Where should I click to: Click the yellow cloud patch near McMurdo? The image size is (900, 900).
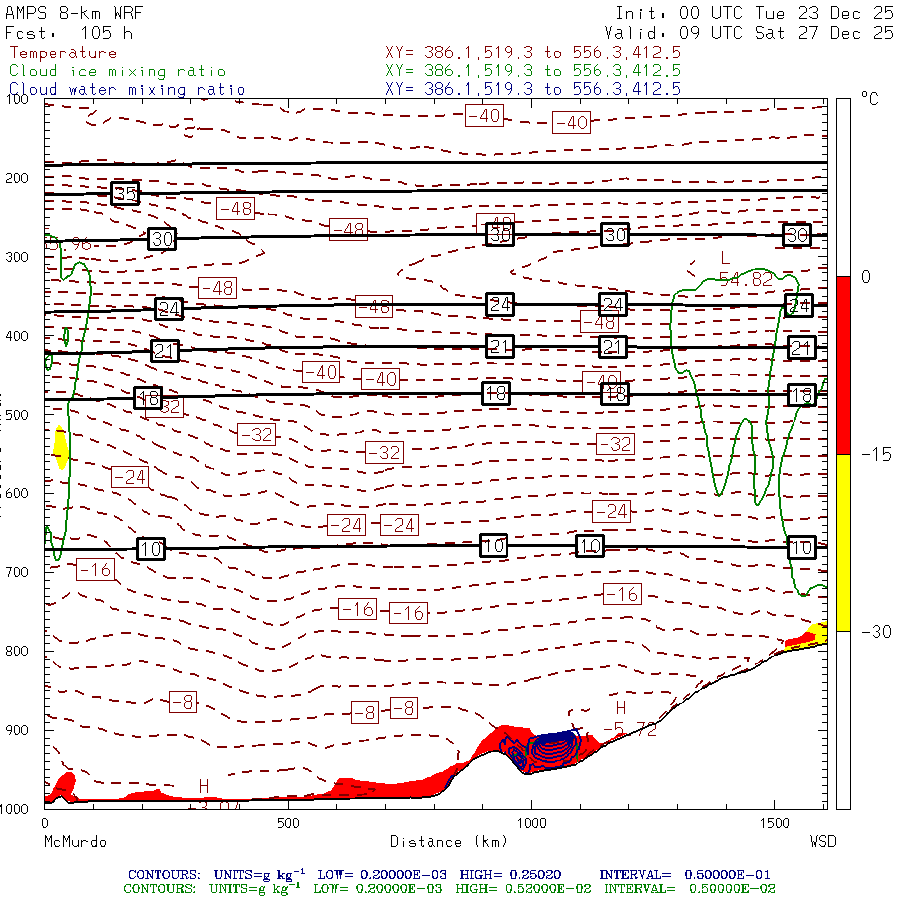[60, 448]
